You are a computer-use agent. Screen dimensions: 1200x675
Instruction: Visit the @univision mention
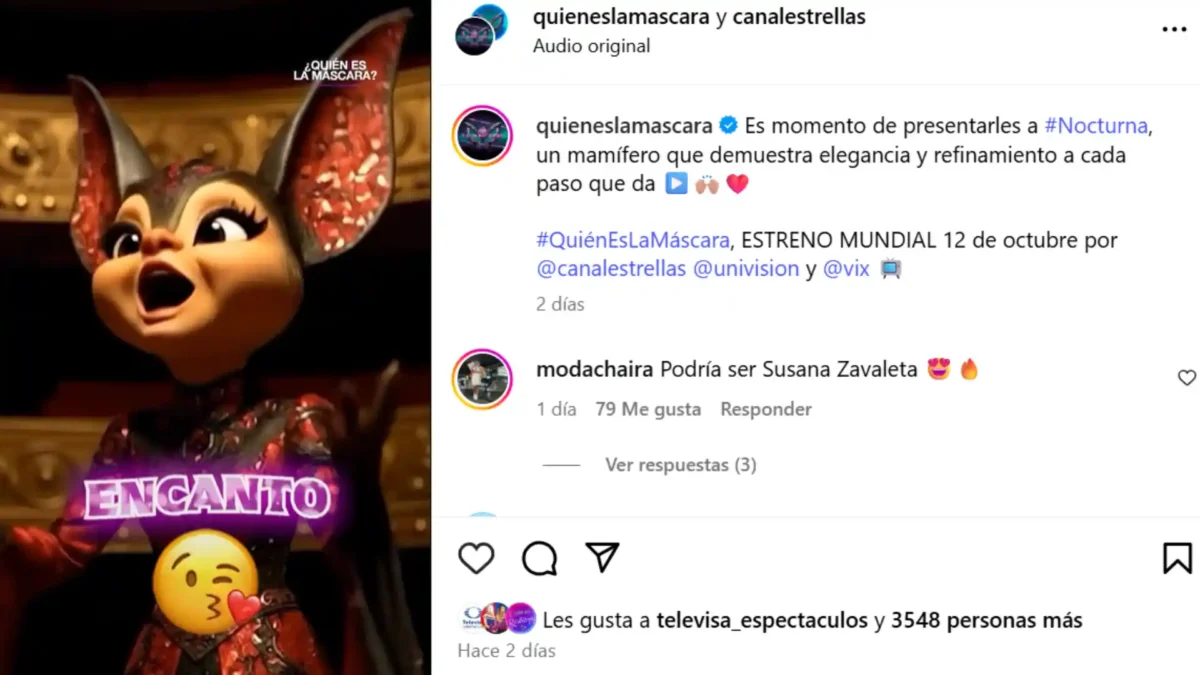(746, 269)
